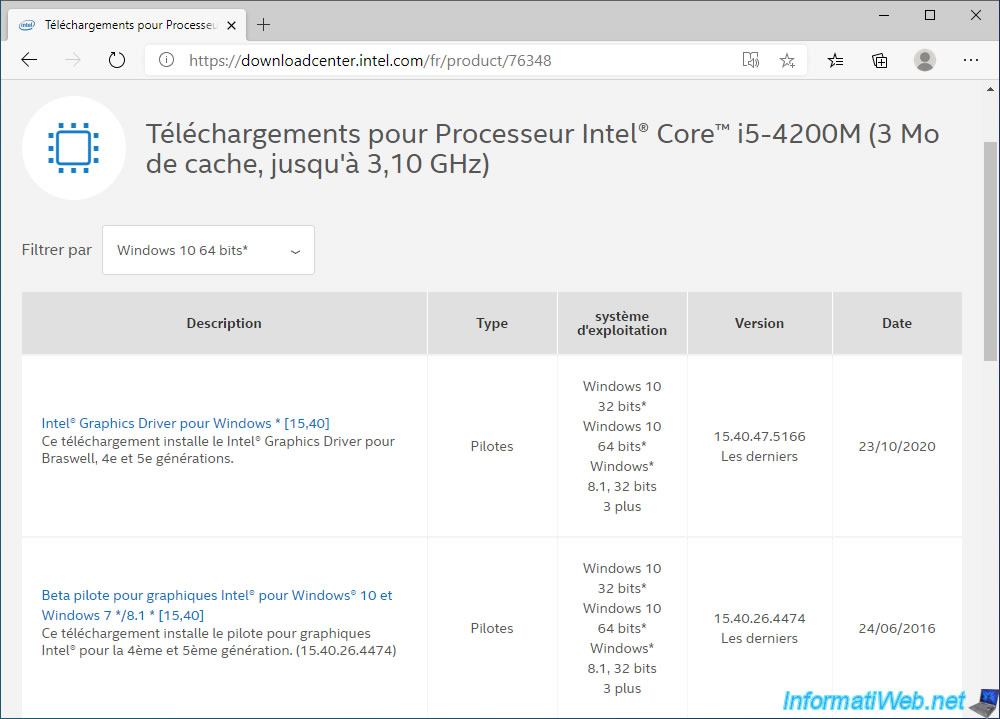Click the processor chip icon
This screenshot has width=1000, height=719.
point(74,148)
